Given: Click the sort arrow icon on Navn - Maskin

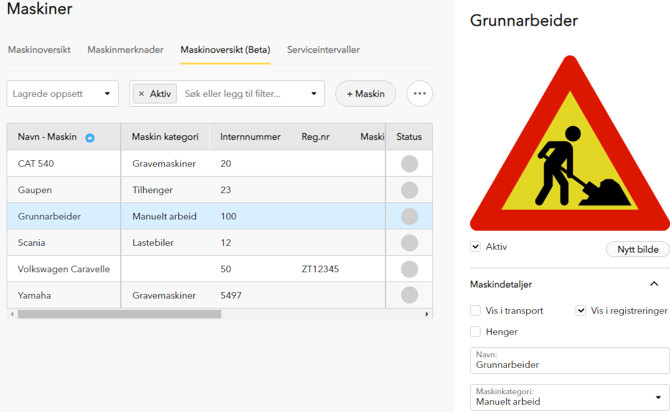Looking at the screenshot, I should (x=89, y=138).
